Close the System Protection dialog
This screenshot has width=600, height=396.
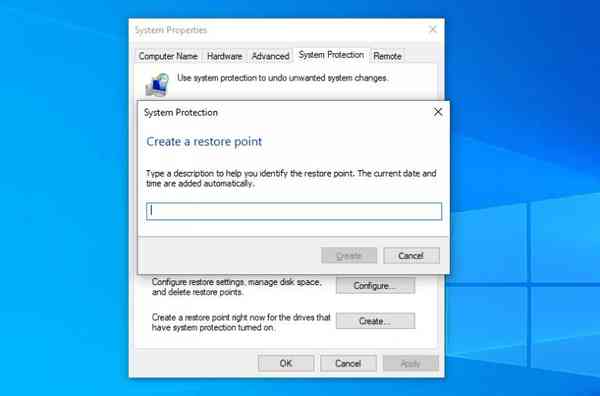click(x=438, y=112)
